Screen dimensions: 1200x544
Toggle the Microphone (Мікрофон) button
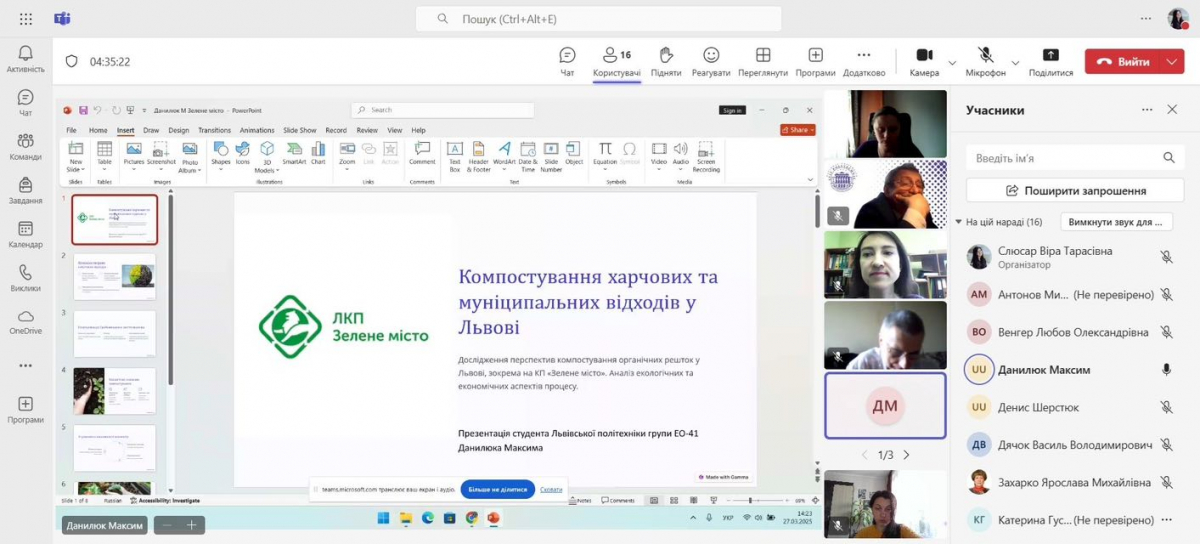[985, 61]
